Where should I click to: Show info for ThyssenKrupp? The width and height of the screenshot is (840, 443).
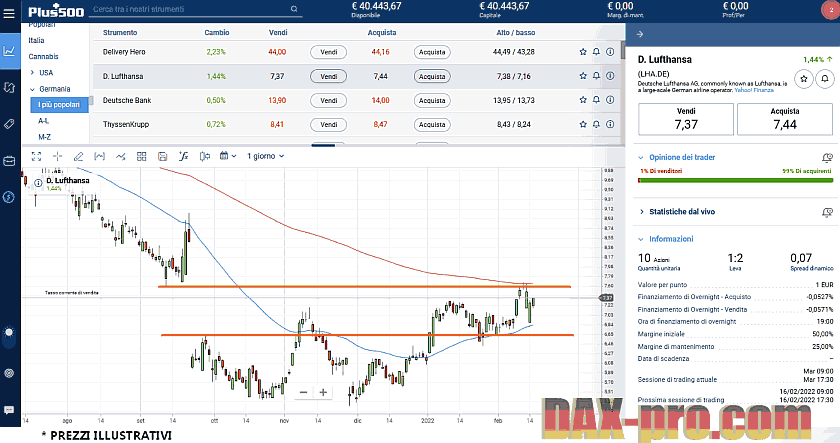[x=610, y=124]
